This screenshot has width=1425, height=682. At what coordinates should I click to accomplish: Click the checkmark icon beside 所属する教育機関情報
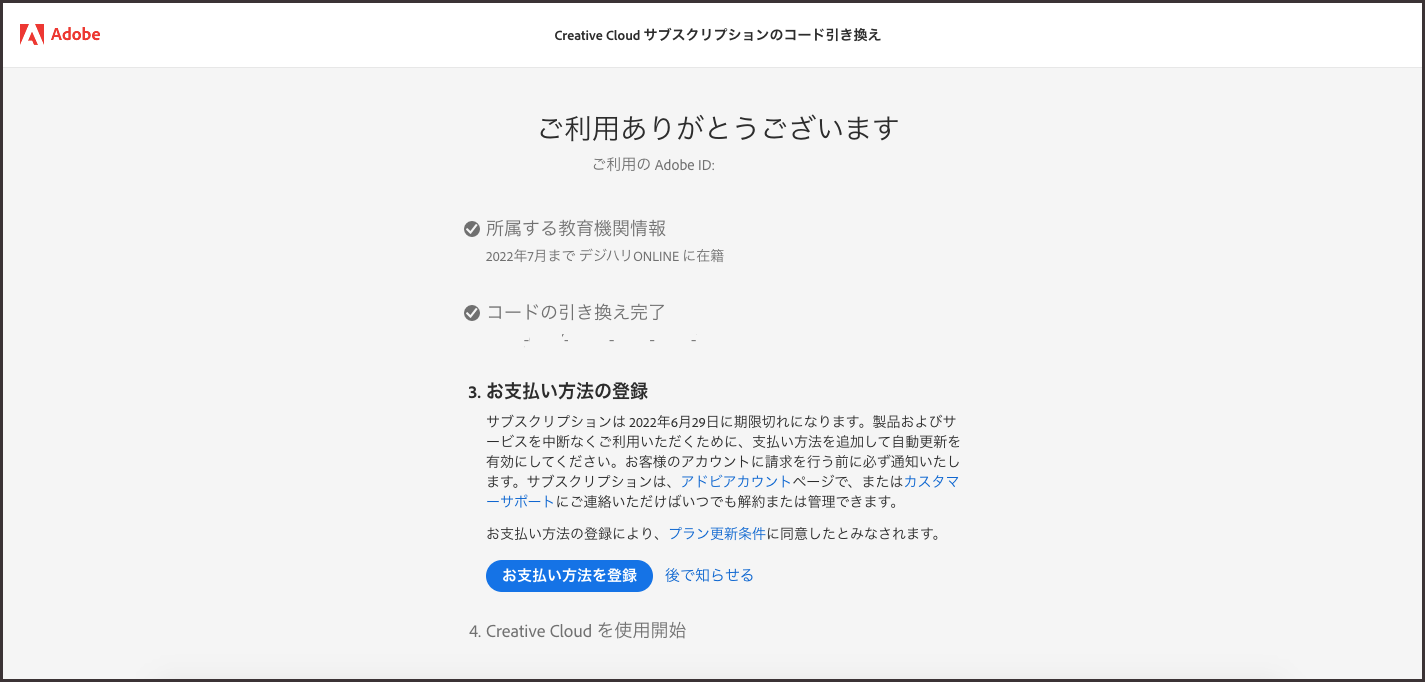point(472,229)
